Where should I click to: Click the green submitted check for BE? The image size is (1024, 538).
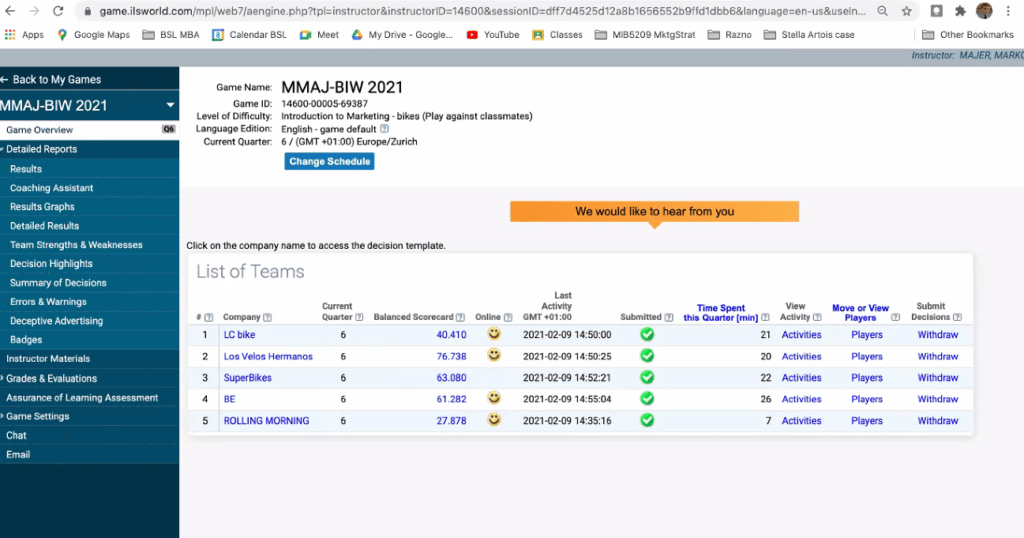[x=647, y=399]
